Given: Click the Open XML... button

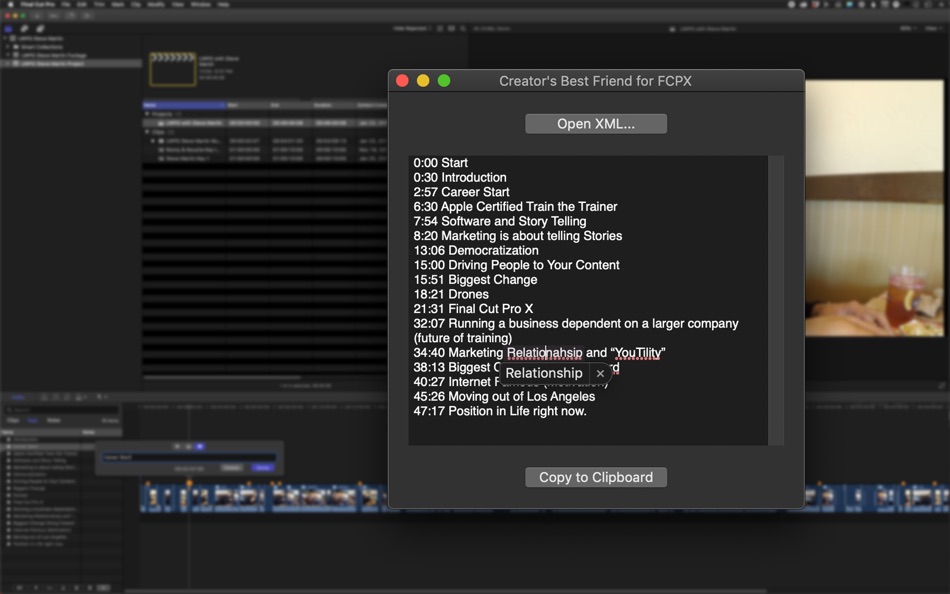Looking at the screenshot, I should (x=596, y=124).
